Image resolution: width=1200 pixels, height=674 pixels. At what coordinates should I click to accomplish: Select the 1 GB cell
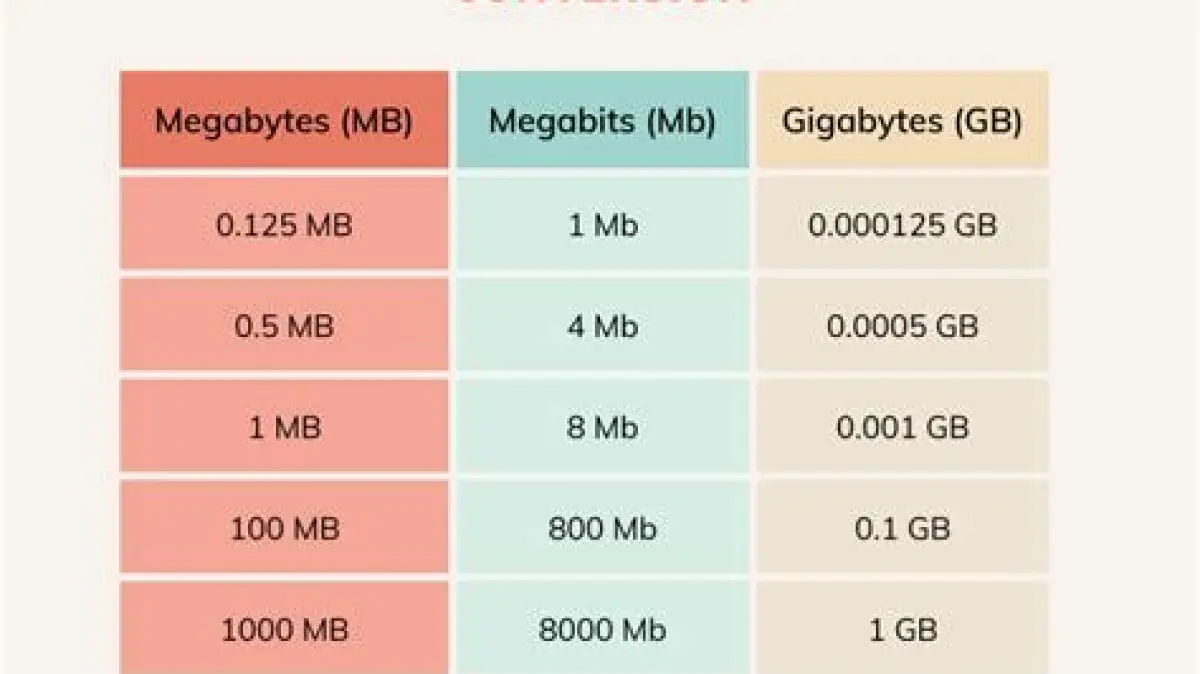click(x=902, y=630)
